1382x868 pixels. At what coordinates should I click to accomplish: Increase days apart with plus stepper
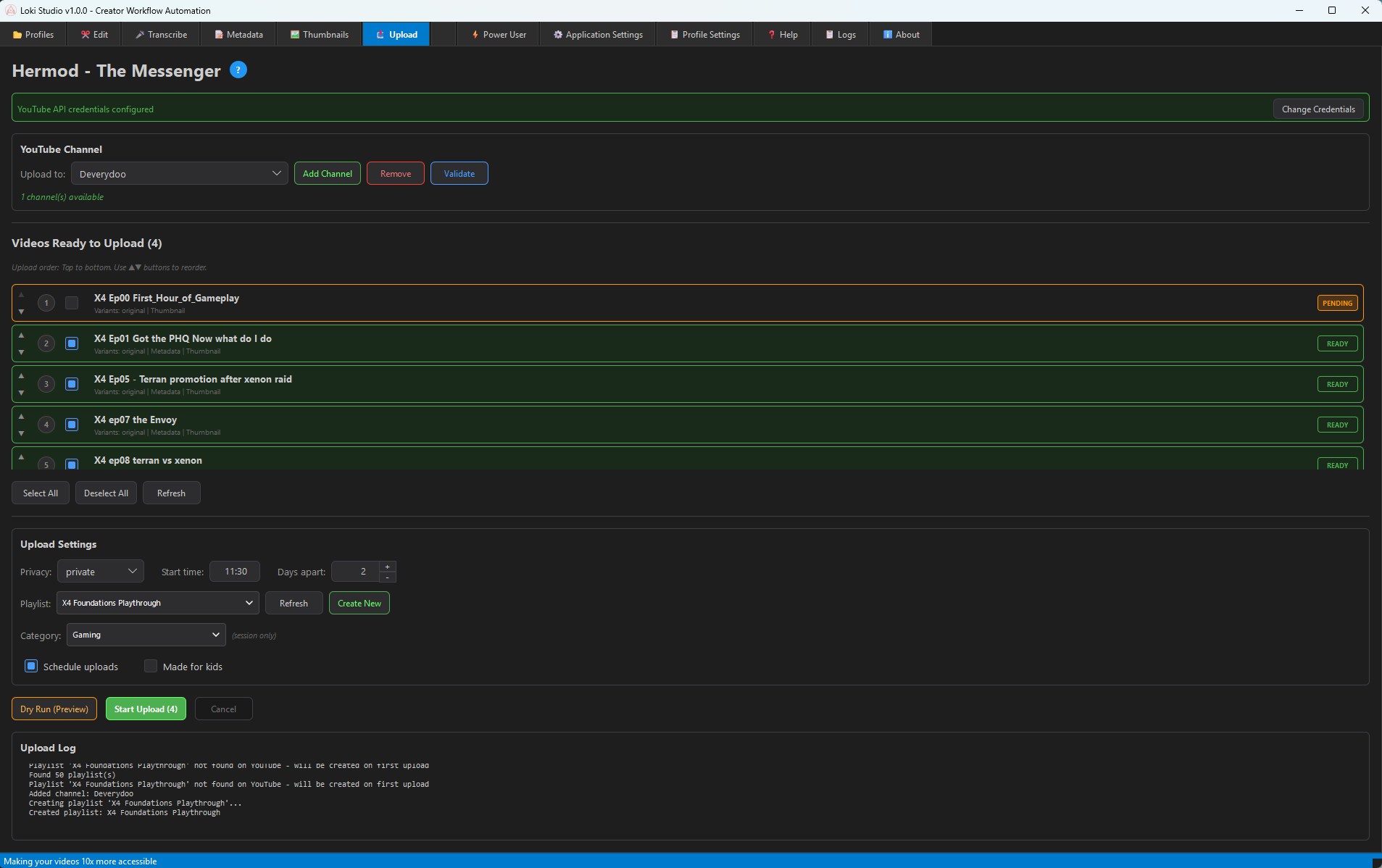pos(388,567)
